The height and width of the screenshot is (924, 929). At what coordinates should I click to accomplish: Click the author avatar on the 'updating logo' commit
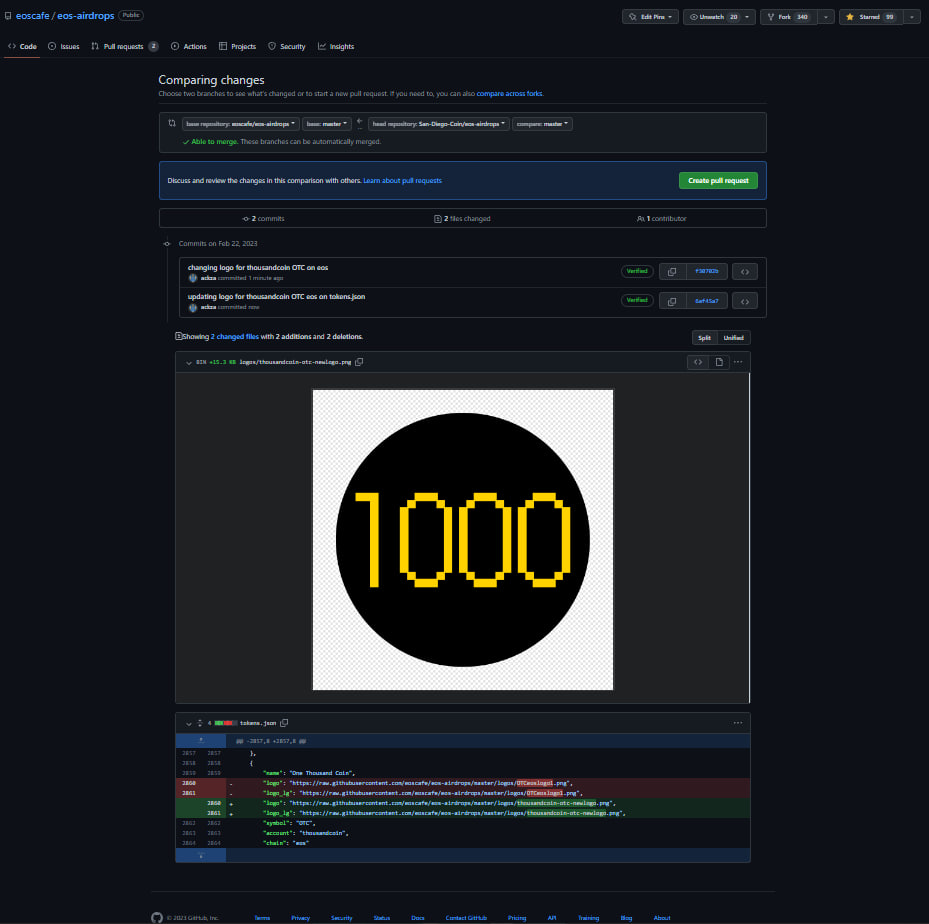pos(193,307)
